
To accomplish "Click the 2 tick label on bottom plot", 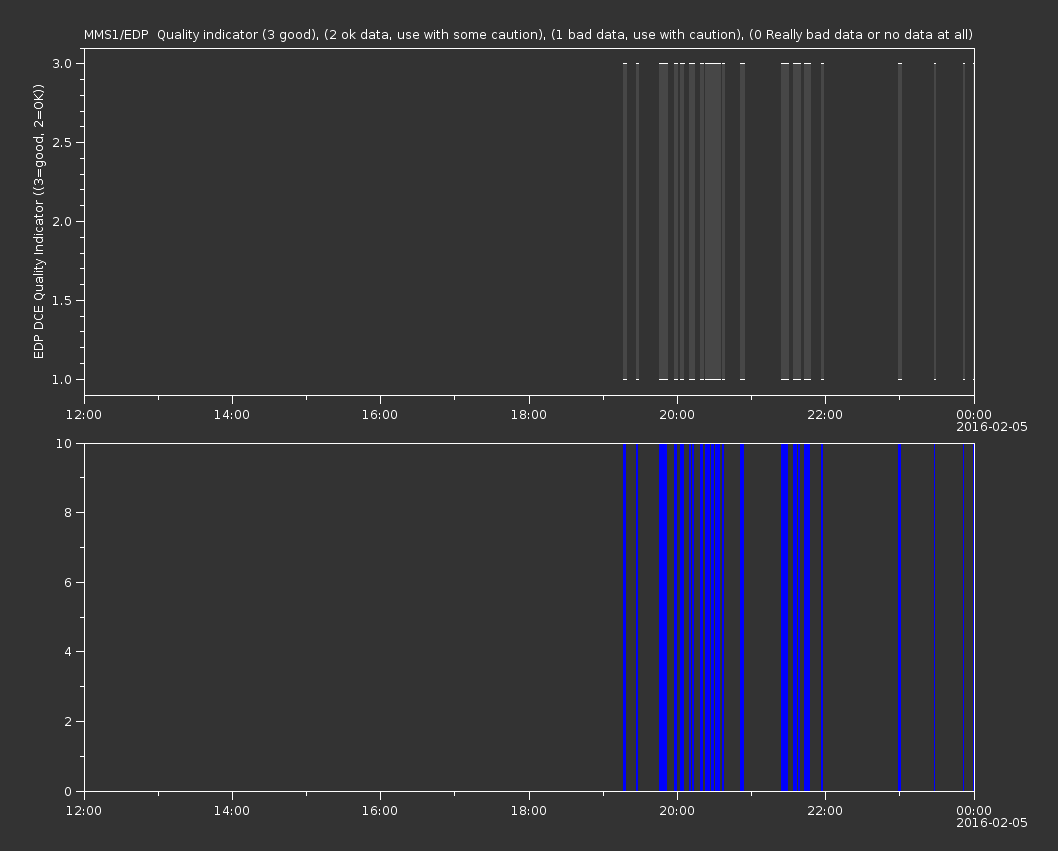I will coord(68,721).
